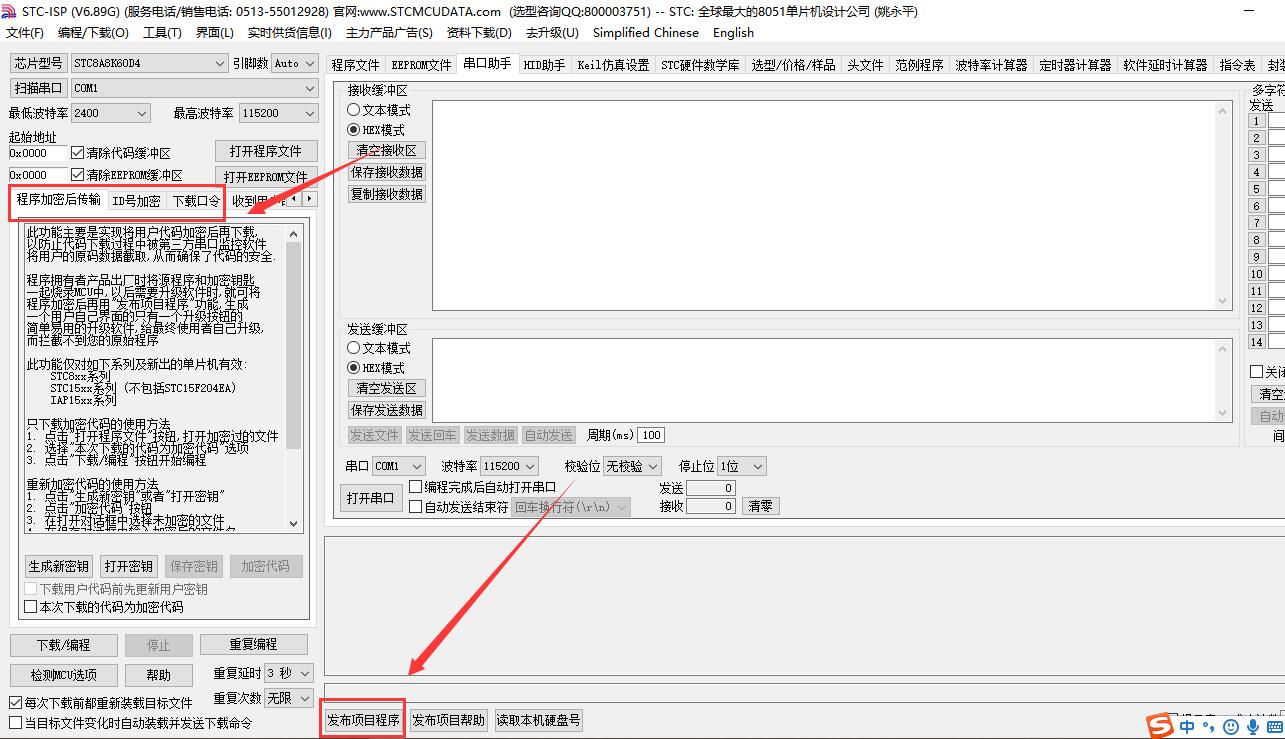Viewport: 1285px width, 739px height.
Task: Click the 发布项目程序 button
Action: point(363,720)
